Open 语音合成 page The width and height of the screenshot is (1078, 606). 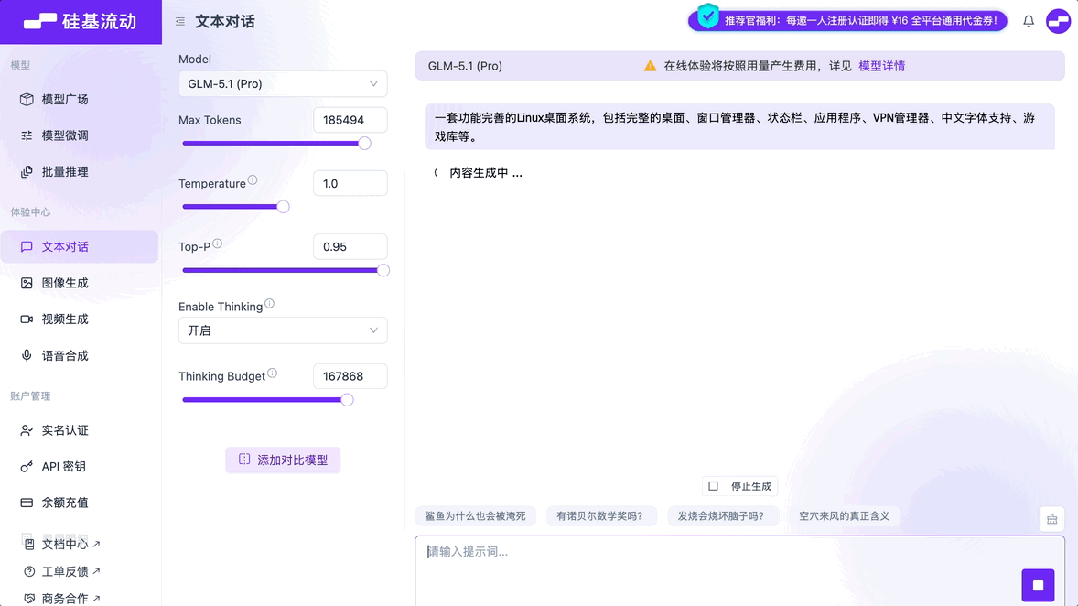point(79,356)
